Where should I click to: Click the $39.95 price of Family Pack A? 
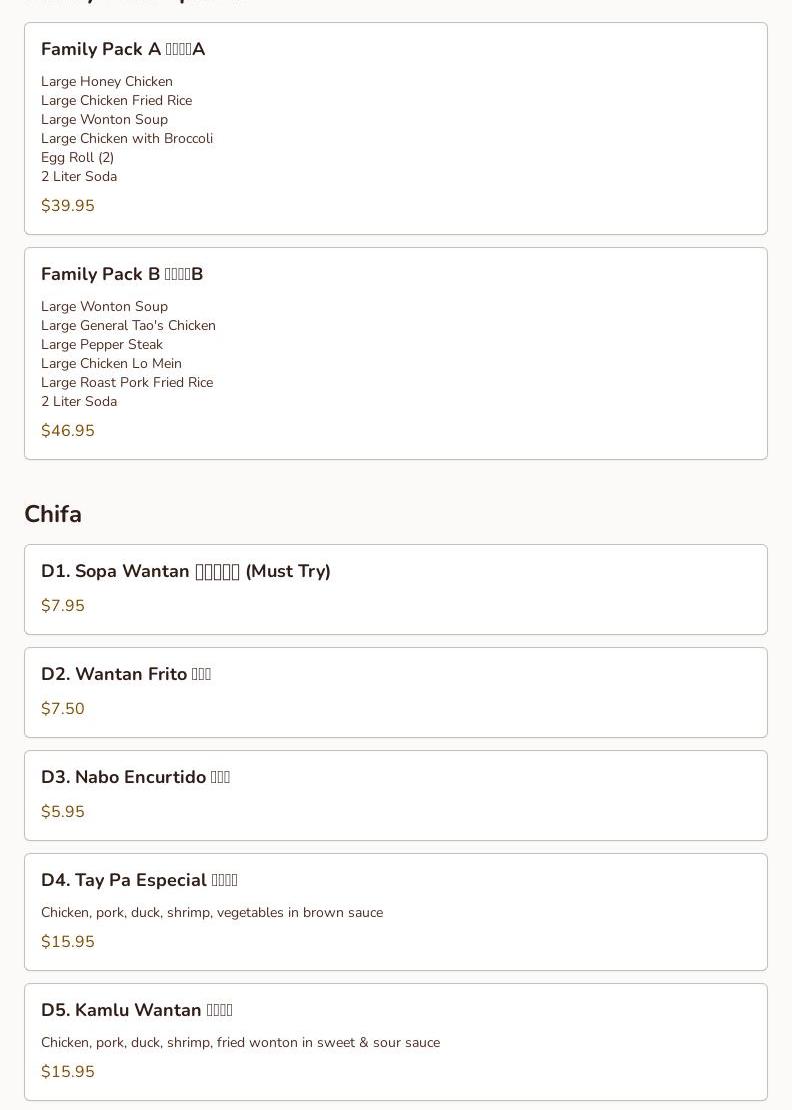68,205
